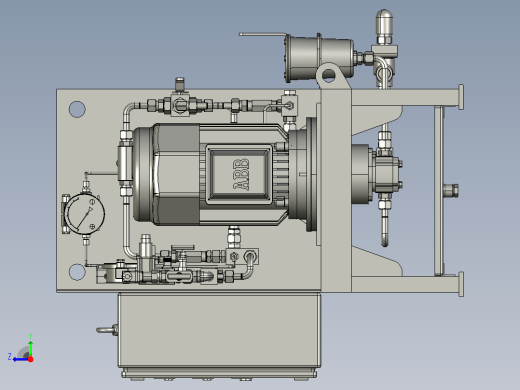Image resolution: width=520 pixels, height=390 pixels.
Task: Select the motor's rear fan cover
Action: tap(143, 174)
